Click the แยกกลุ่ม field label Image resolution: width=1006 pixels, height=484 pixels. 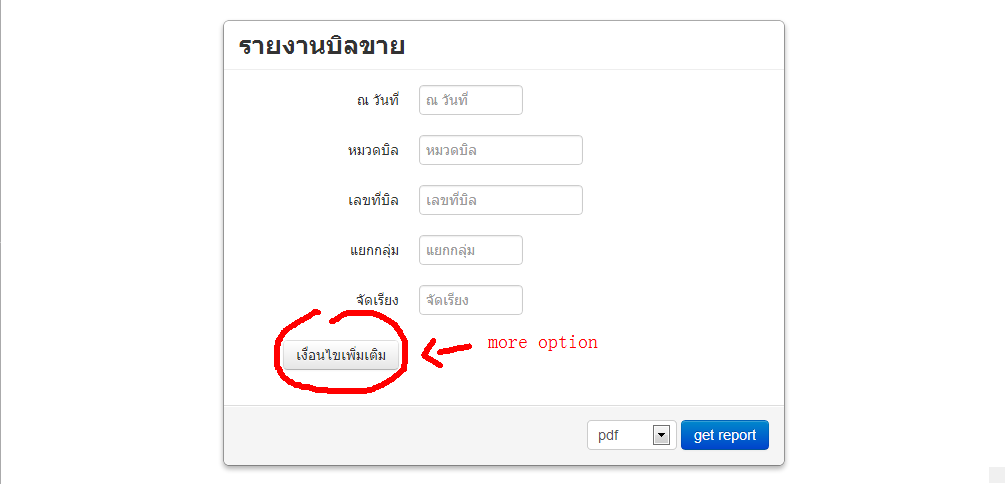coord(375,250)
